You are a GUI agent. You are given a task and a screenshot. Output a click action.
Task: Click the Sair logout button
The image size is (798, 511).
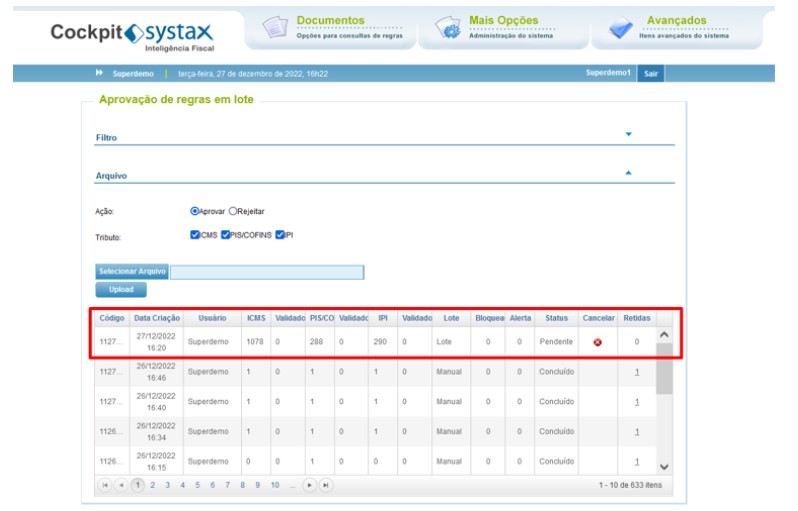point(650,74)
